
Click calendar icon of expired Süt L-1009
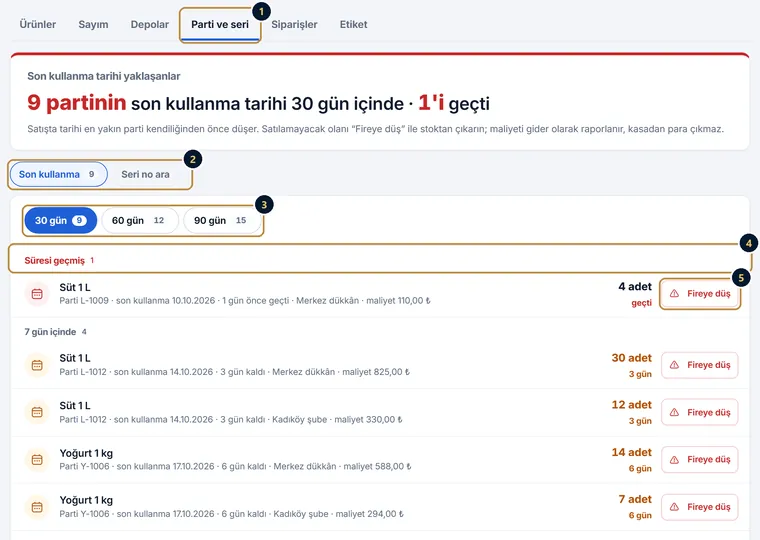click(x=37, y=294)
